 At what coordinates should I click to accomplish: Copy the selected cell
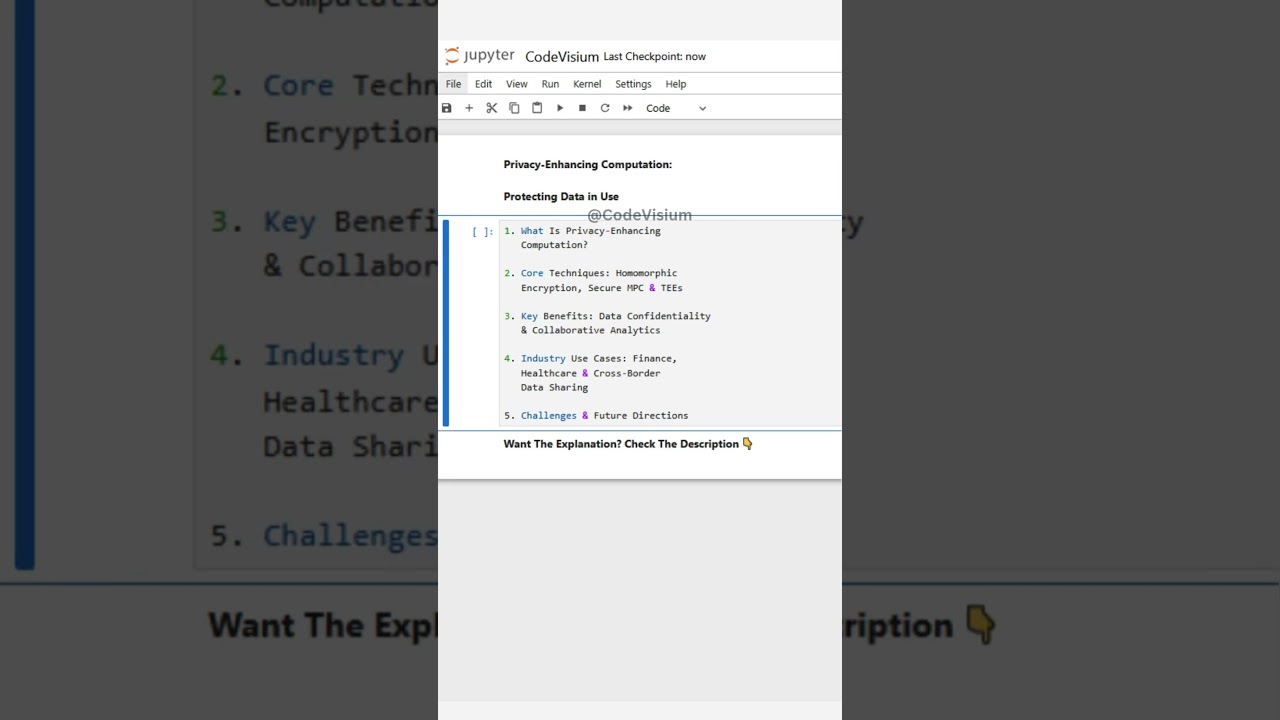(514, 108)
